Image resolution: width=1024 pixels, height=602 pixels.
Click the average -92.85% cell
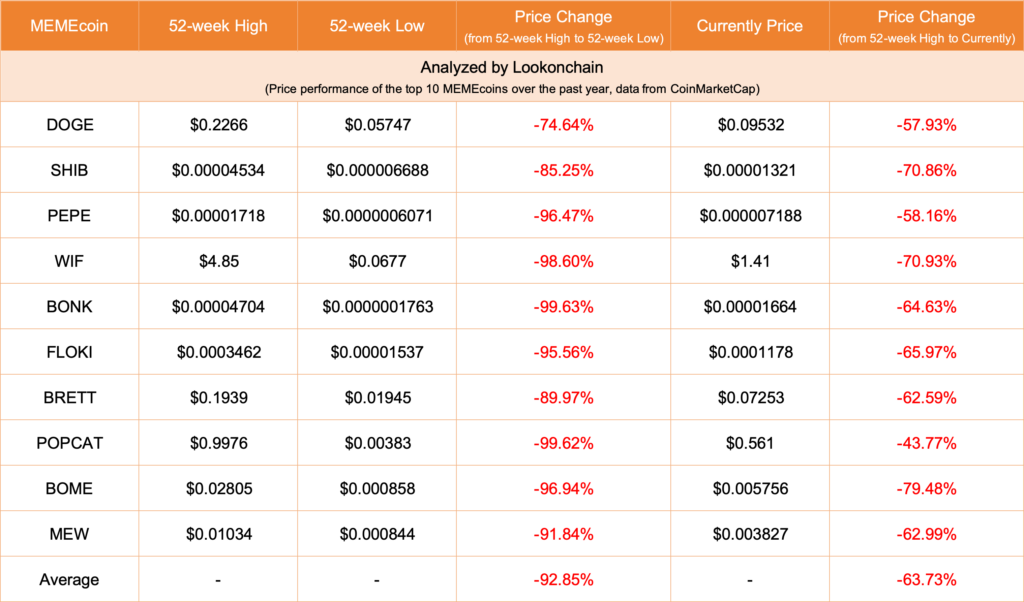(563, 580)
